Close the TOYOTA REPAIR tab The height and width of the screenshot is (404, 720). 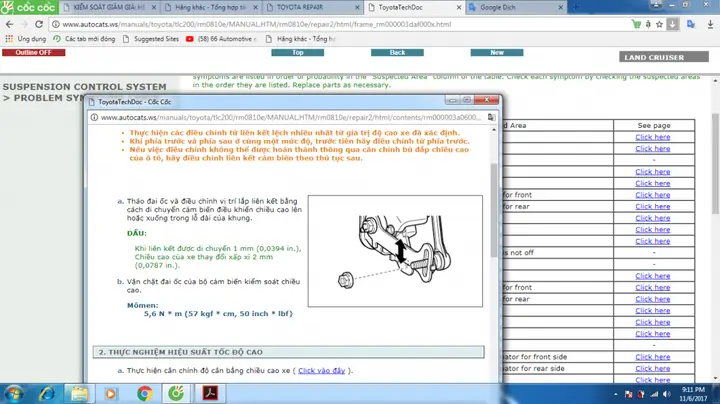coord(357,7)
